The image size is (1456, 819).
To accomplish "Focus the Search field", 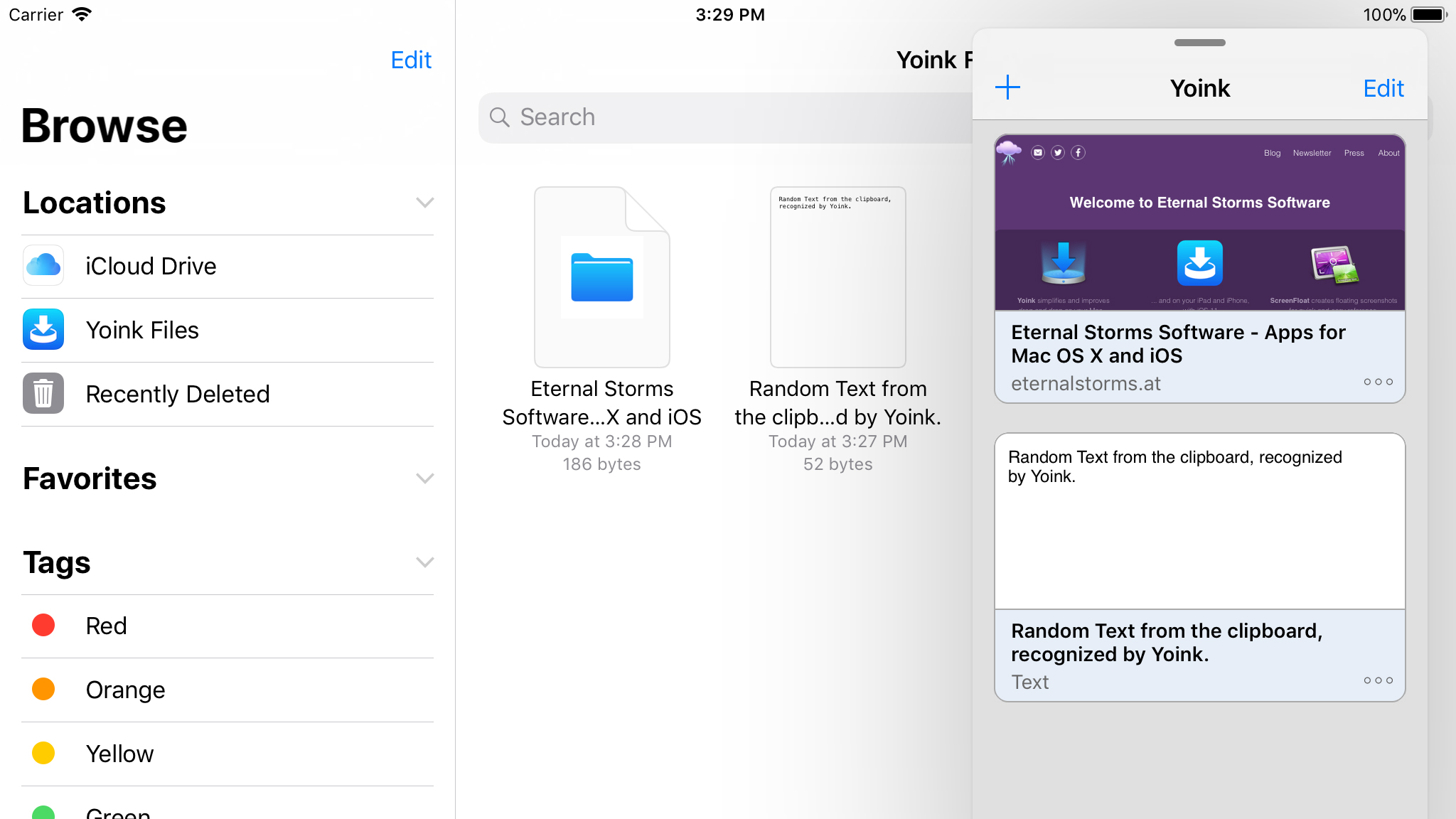I will tap(725, 117).
